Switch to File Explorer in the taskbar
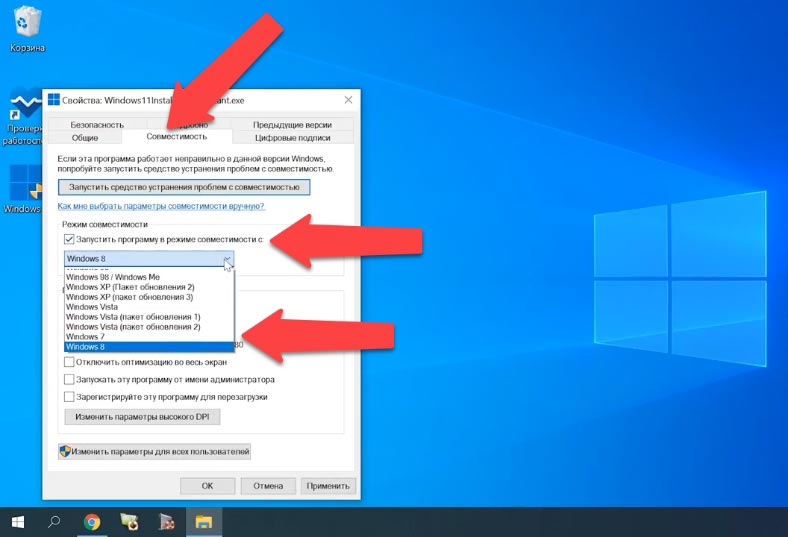The width and height of the screenshot is (788, 537). pos(204,522)
